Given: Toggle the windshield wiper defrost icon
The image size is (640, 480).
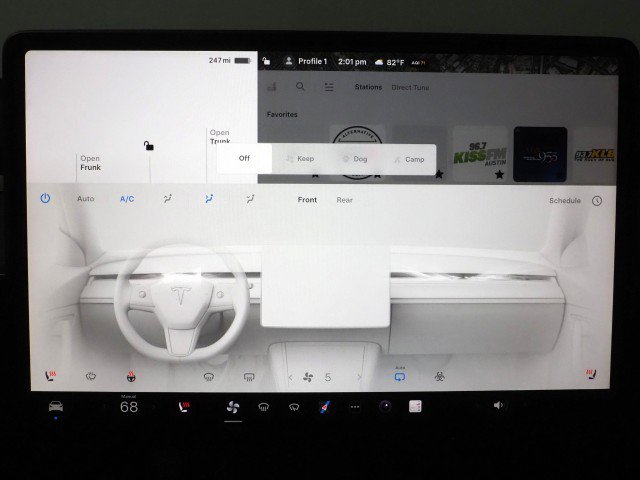Looking at the screenshot, I should [x=91, y=376].
